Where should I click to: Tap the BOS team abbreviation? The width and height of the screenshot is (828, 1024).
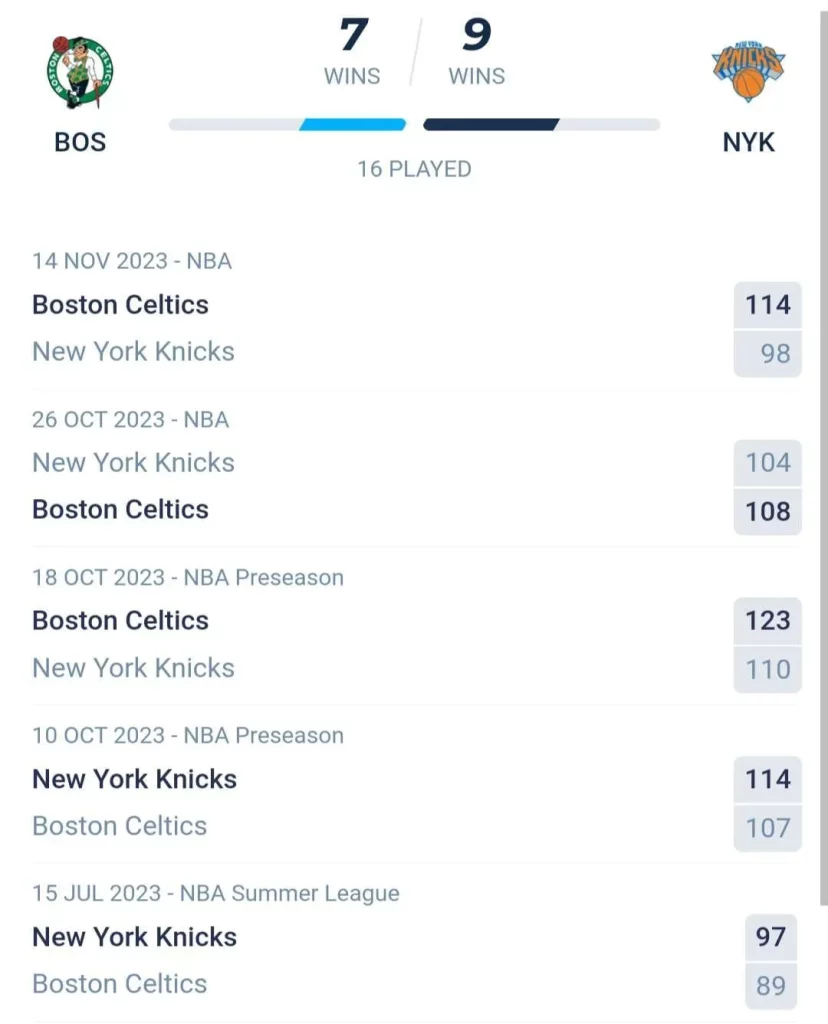[80, 142]
